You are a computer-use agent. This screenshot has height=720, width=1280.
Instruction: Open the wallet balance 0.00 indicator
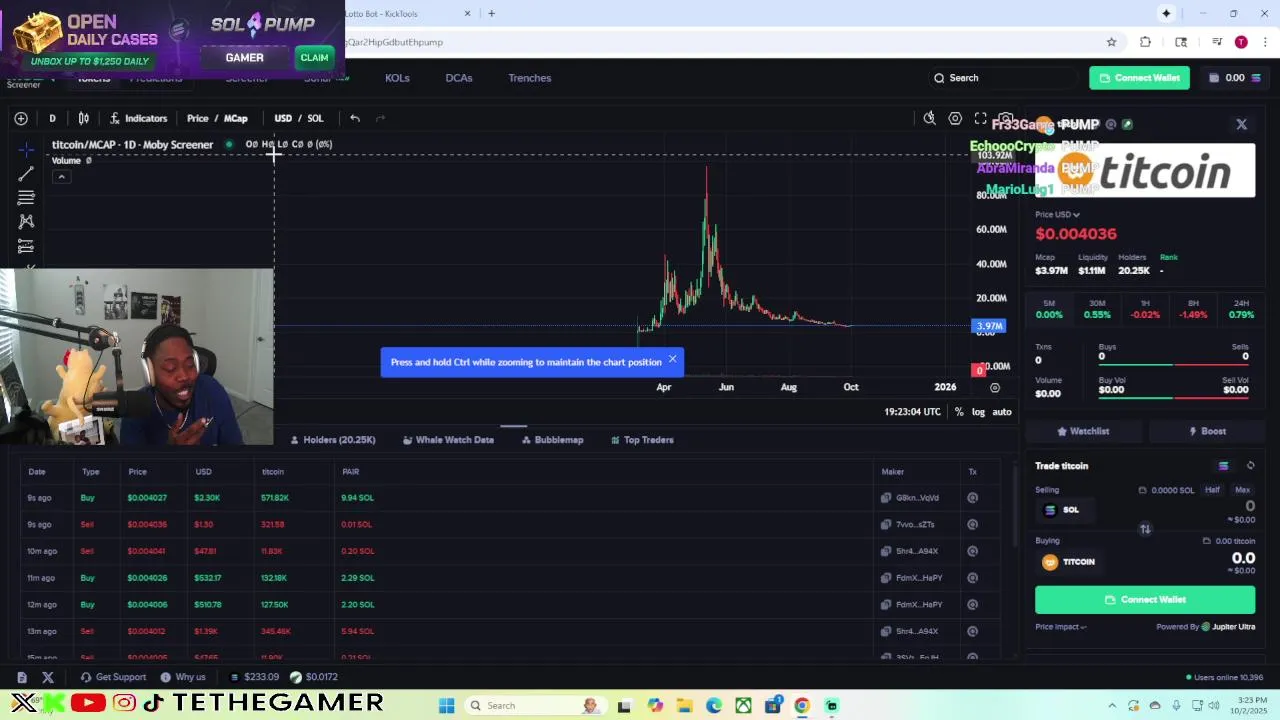click(1235, 78)
